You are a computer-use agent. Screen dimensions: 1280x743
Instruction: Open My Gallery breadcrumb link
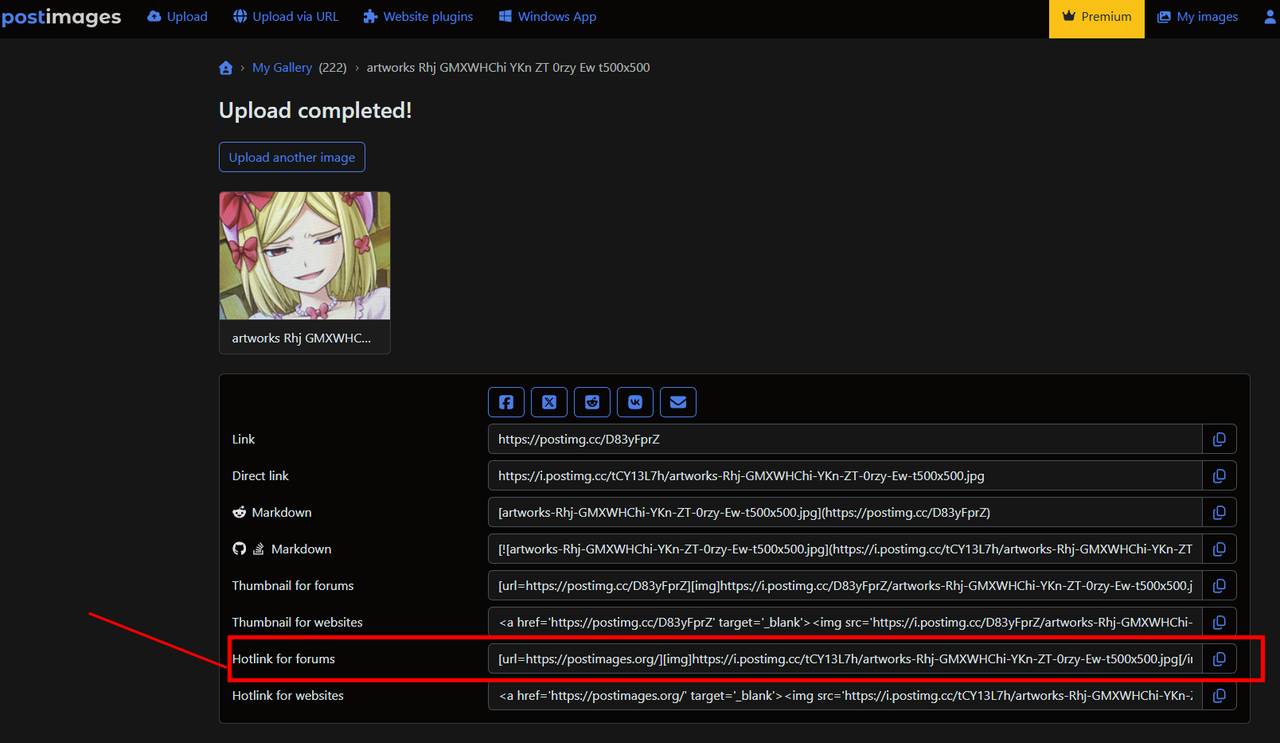(282, 68)
